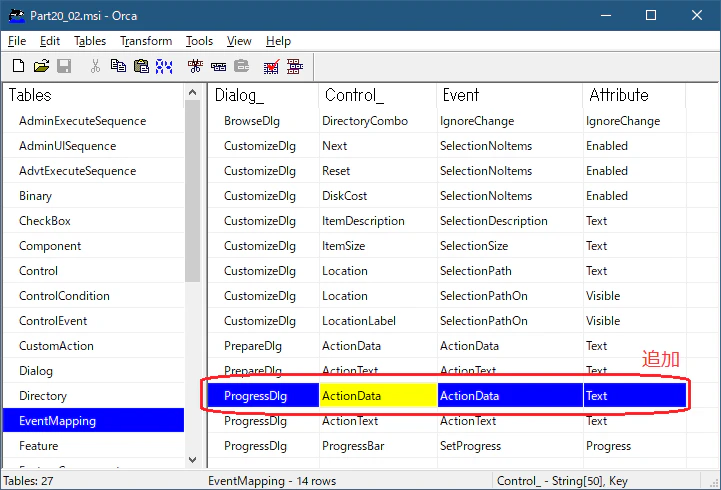Sort by the Dialog_ column header
The height and width of the screenshot is (490, 721).
pos(263,95)
